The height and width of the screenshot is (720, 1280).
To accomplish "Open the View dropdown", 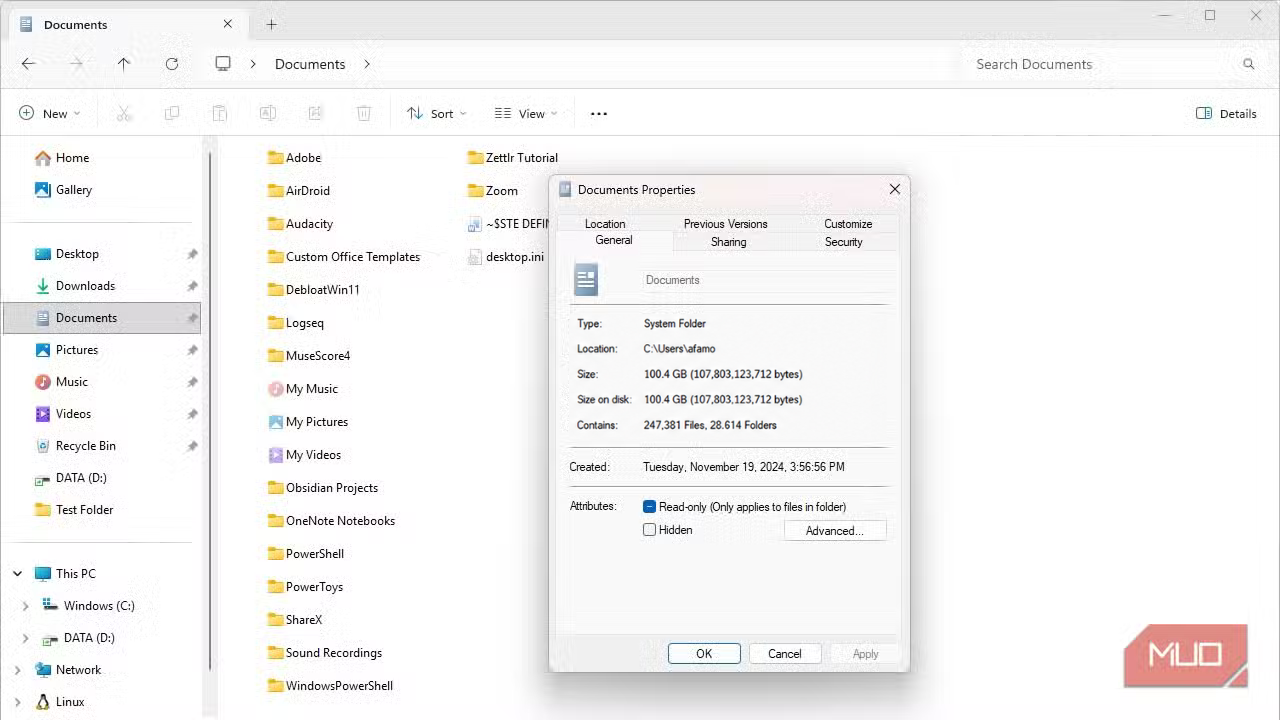I will (526, 114).
